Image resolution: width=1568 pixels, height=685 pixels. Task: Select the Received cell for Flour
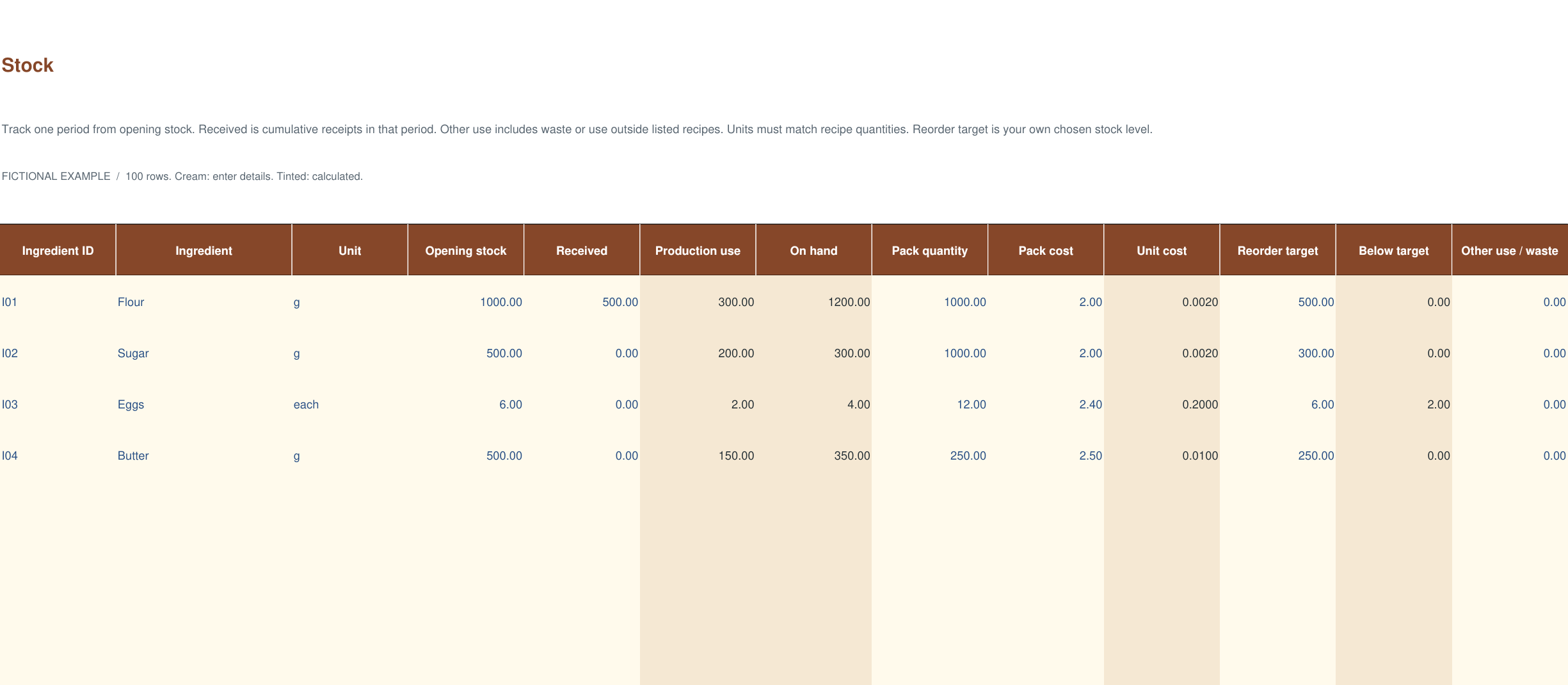coord(582,302)
